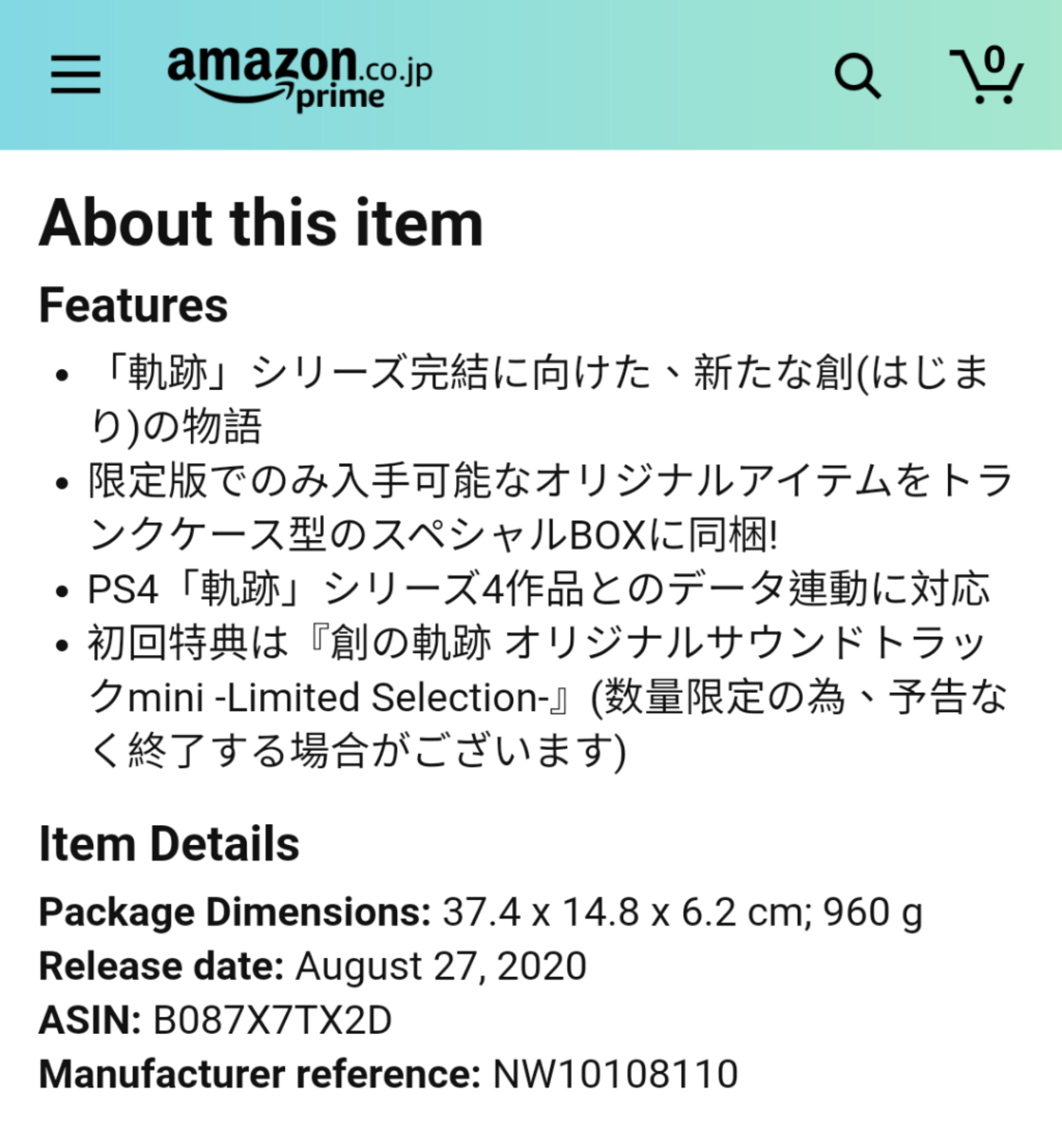Screen dimensions: 1062x1148
Task: Select manufacturer reference NW10108110
Action: tap(616, 1074)
